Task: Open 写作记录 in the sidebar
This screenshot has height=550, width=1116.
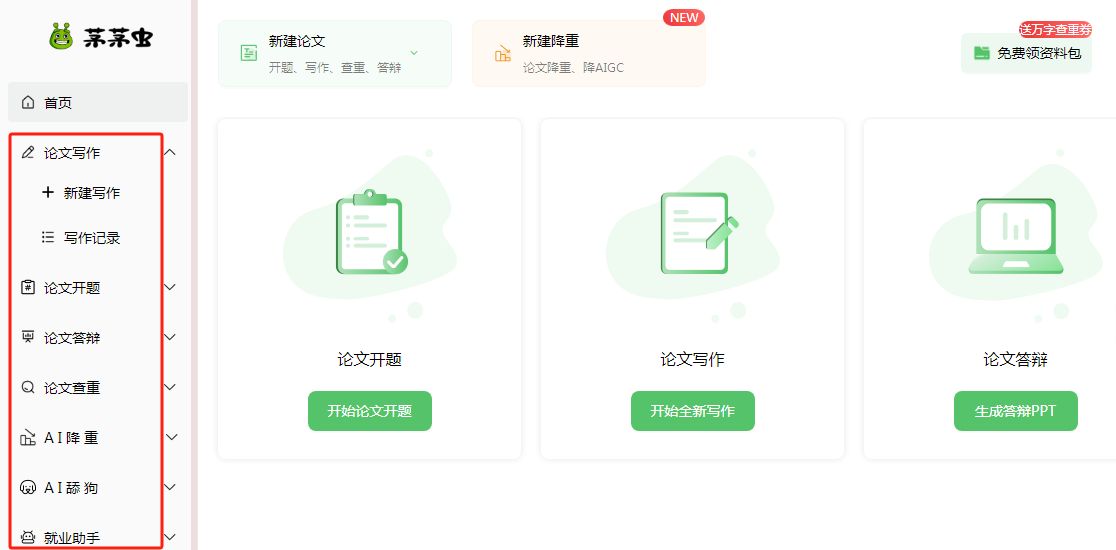Action: [x=92, y=238]
